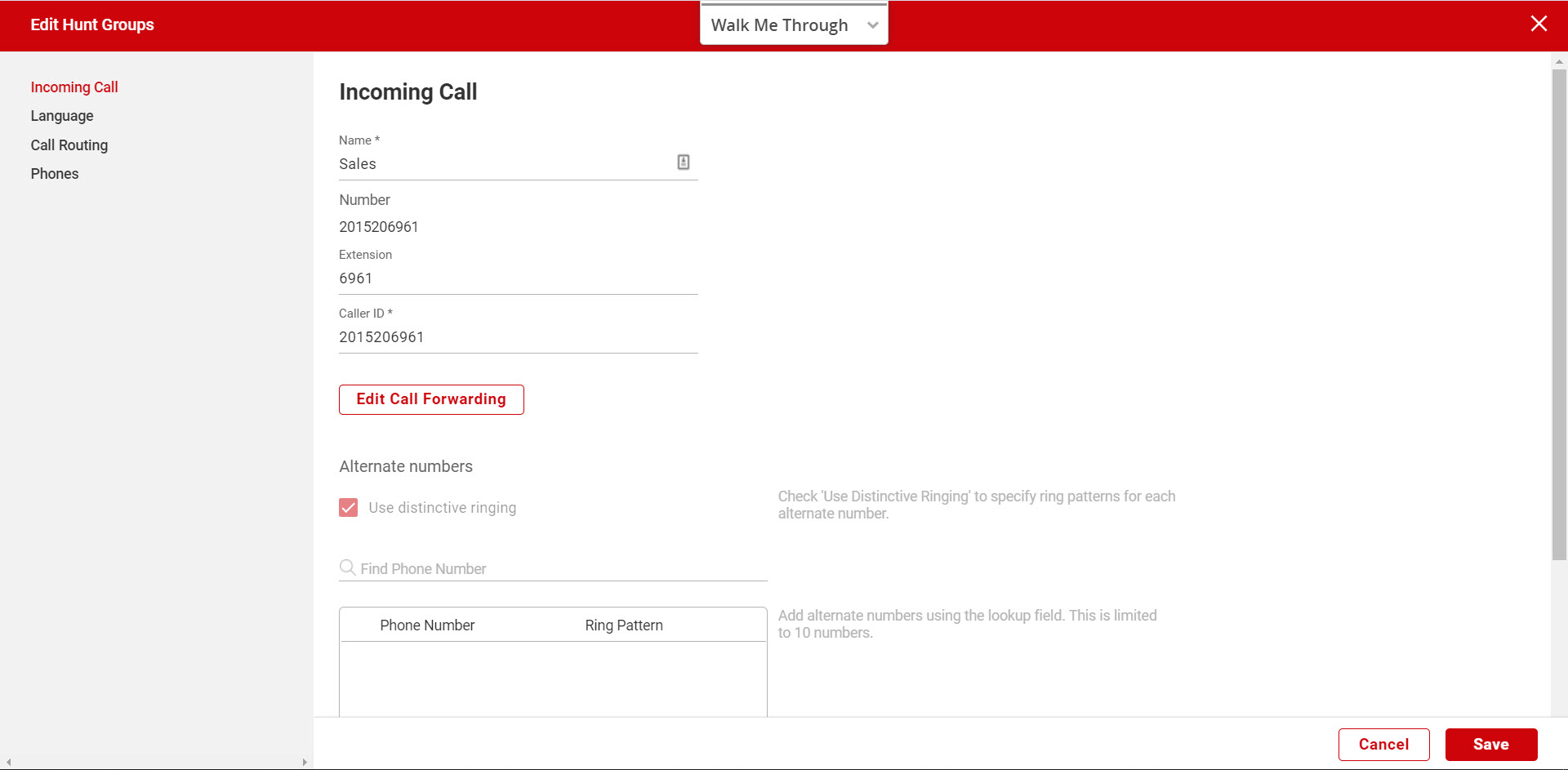Click the Edit Hunt Groups title
Viewport: 1568px width, 770px height.
pyautogui.click(x=92, y=24)
